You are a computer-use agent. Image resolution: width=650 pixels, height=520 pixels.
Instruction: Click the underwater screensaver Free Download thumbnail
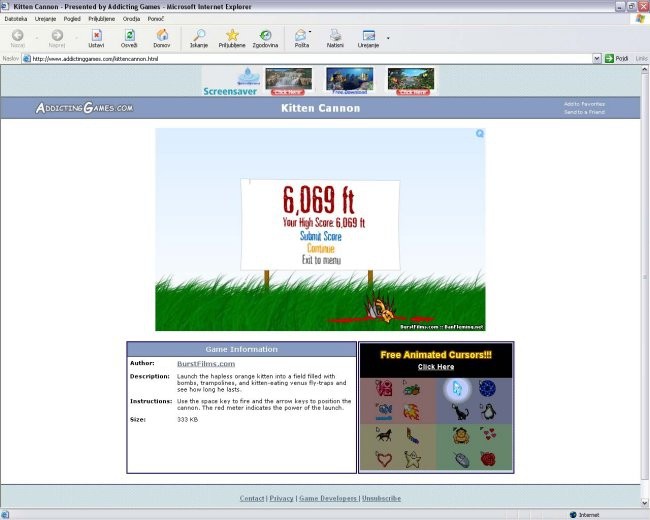(x=349, y=81)
